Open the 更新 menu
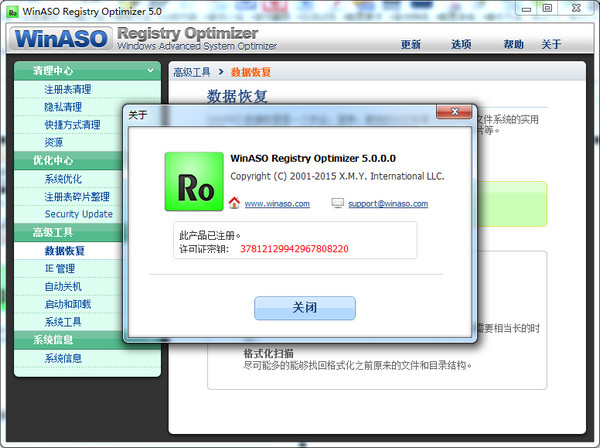The image size is (600, 448). [x=411, y=44]
